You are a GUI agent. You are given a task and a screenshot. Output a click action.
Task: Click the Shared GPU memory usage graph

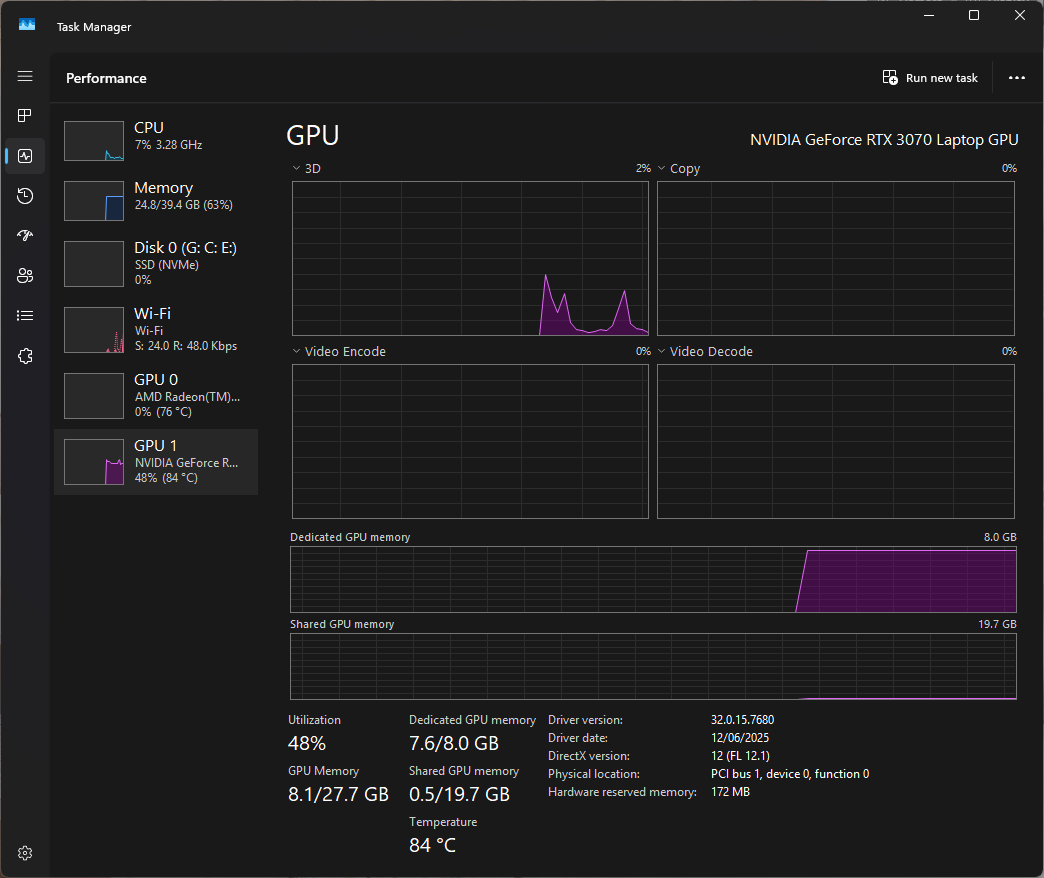(653, 666)
